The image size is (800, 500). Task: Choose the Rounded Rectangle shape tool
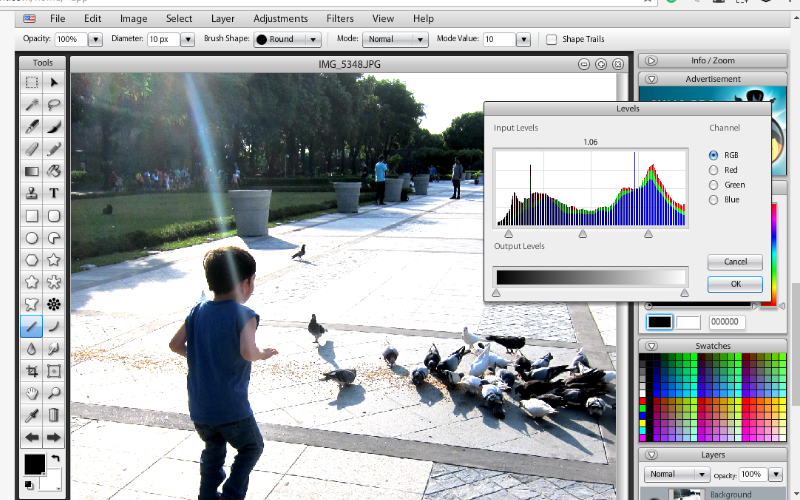(54, 216)
